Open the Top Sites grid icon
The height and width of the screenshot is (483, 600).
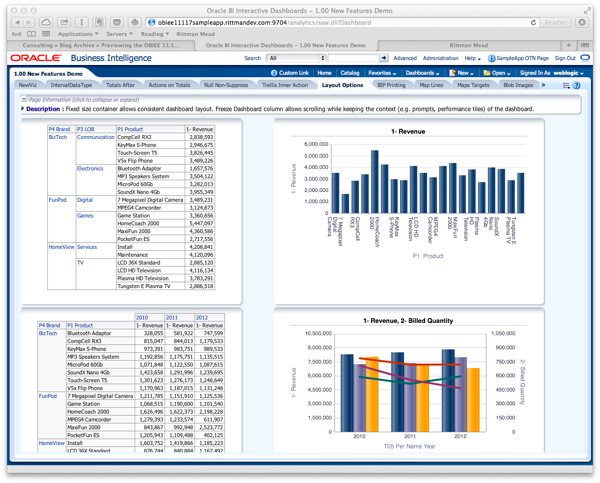[x=46, y=34]
